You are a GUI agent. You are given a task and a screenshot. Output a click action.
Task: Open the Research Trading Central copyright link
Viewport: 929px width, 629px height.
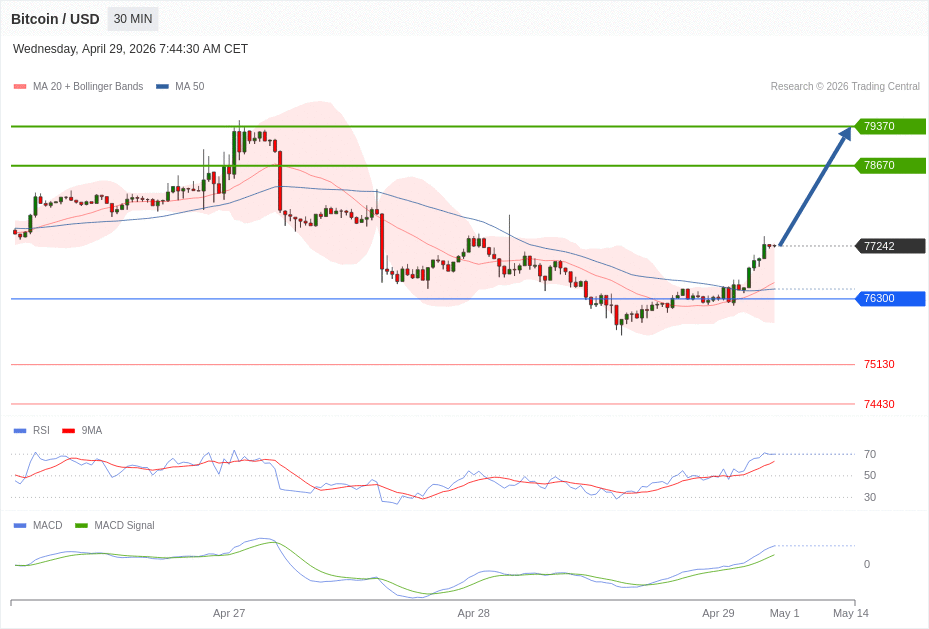click(845, 87)
